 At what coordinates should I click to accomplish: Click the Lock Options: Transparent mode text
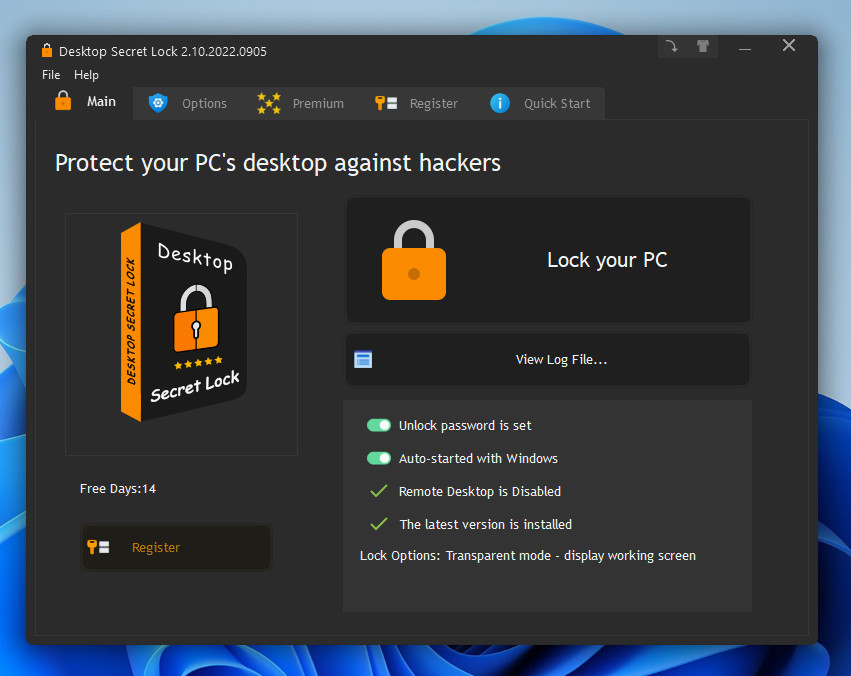(x=528, y=556)
